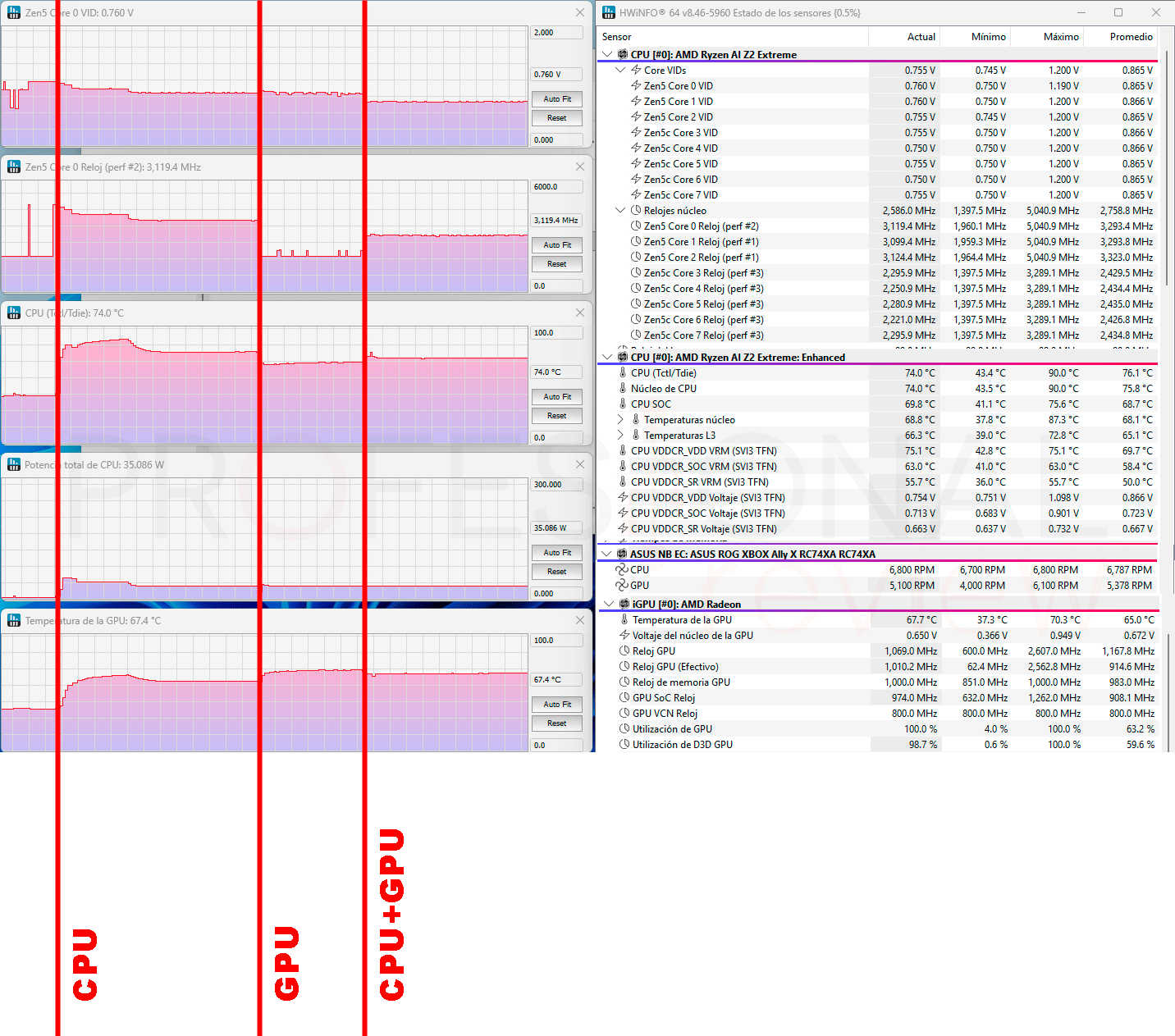Screen dimensions: 1175x1036
Task: Expand the Temperaturas L3 node
Action: (x=620, y=436)
